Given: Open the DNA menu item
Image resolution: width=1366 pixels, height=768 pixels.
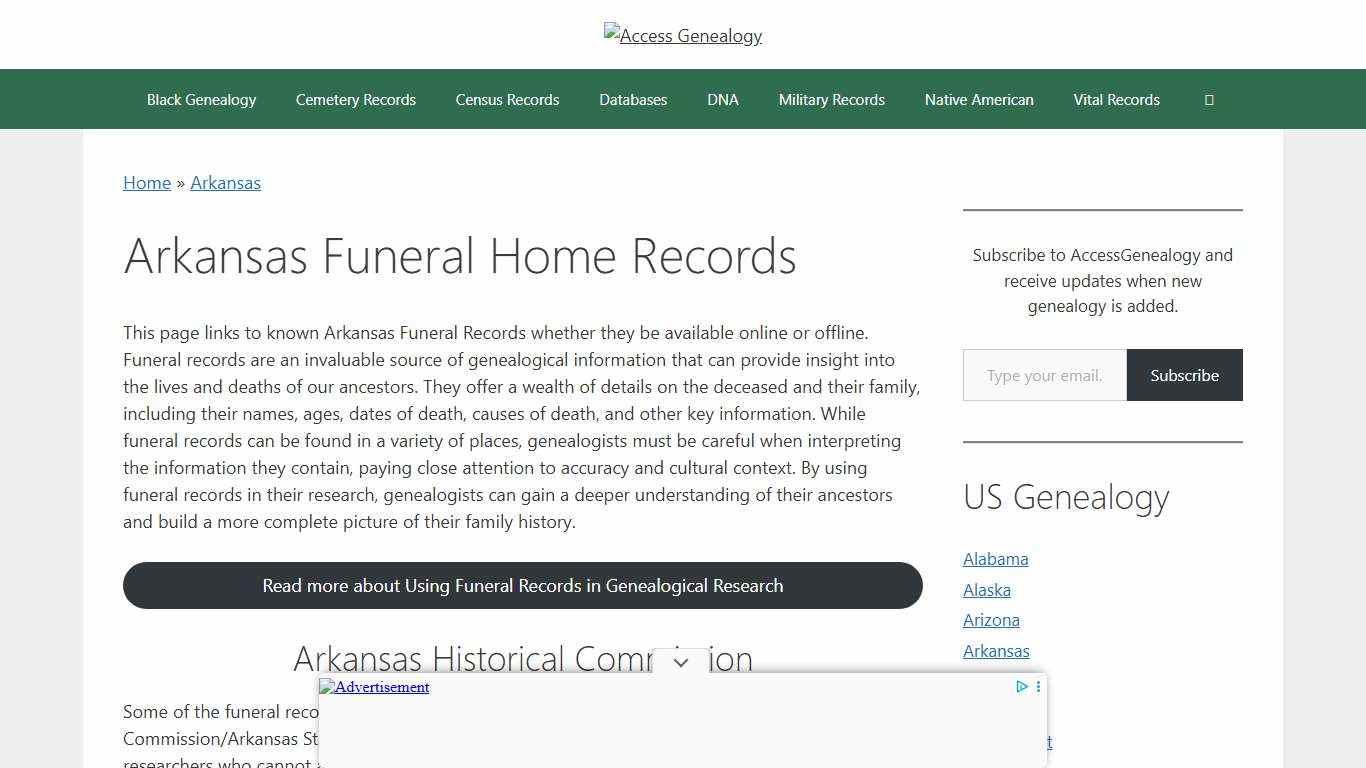Looking at the screenshot, I should (x=722, y=99).
